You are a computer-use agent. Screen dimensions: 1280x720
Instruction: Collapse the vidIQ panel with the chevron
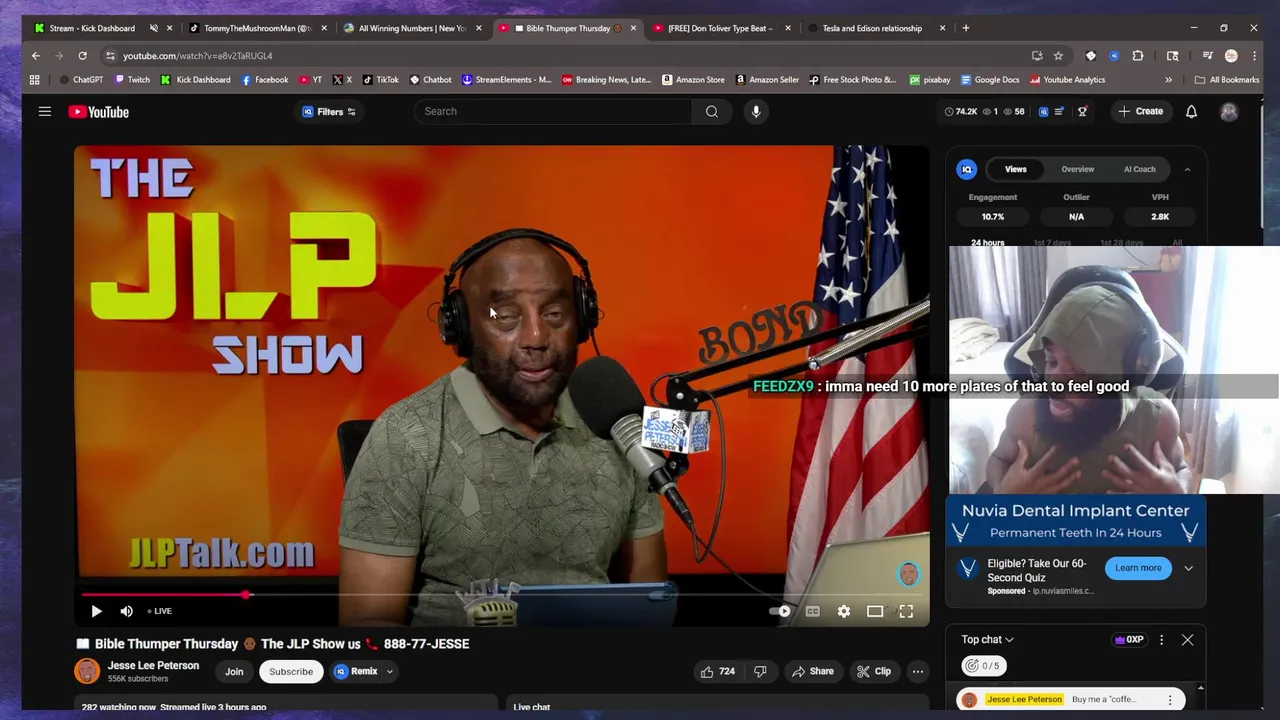click(x=1187, y=169)
